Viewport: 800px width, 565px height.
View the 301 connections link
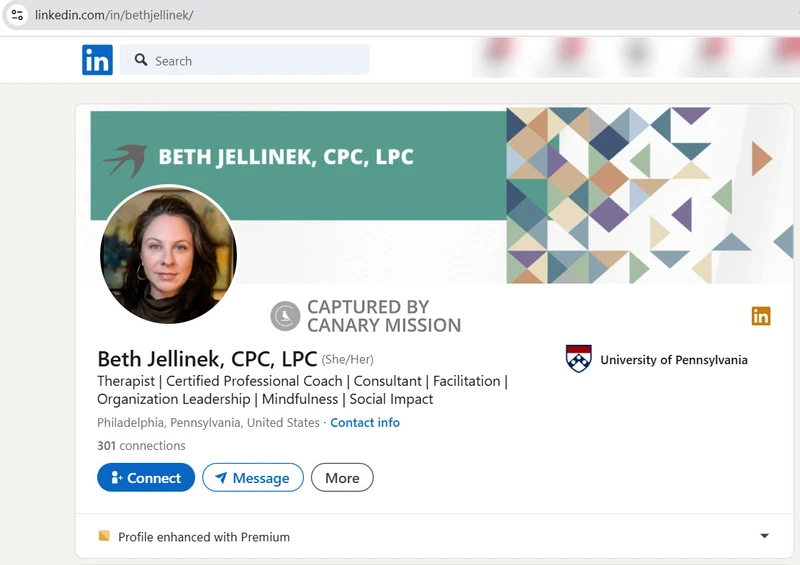(x=141, y=446)
